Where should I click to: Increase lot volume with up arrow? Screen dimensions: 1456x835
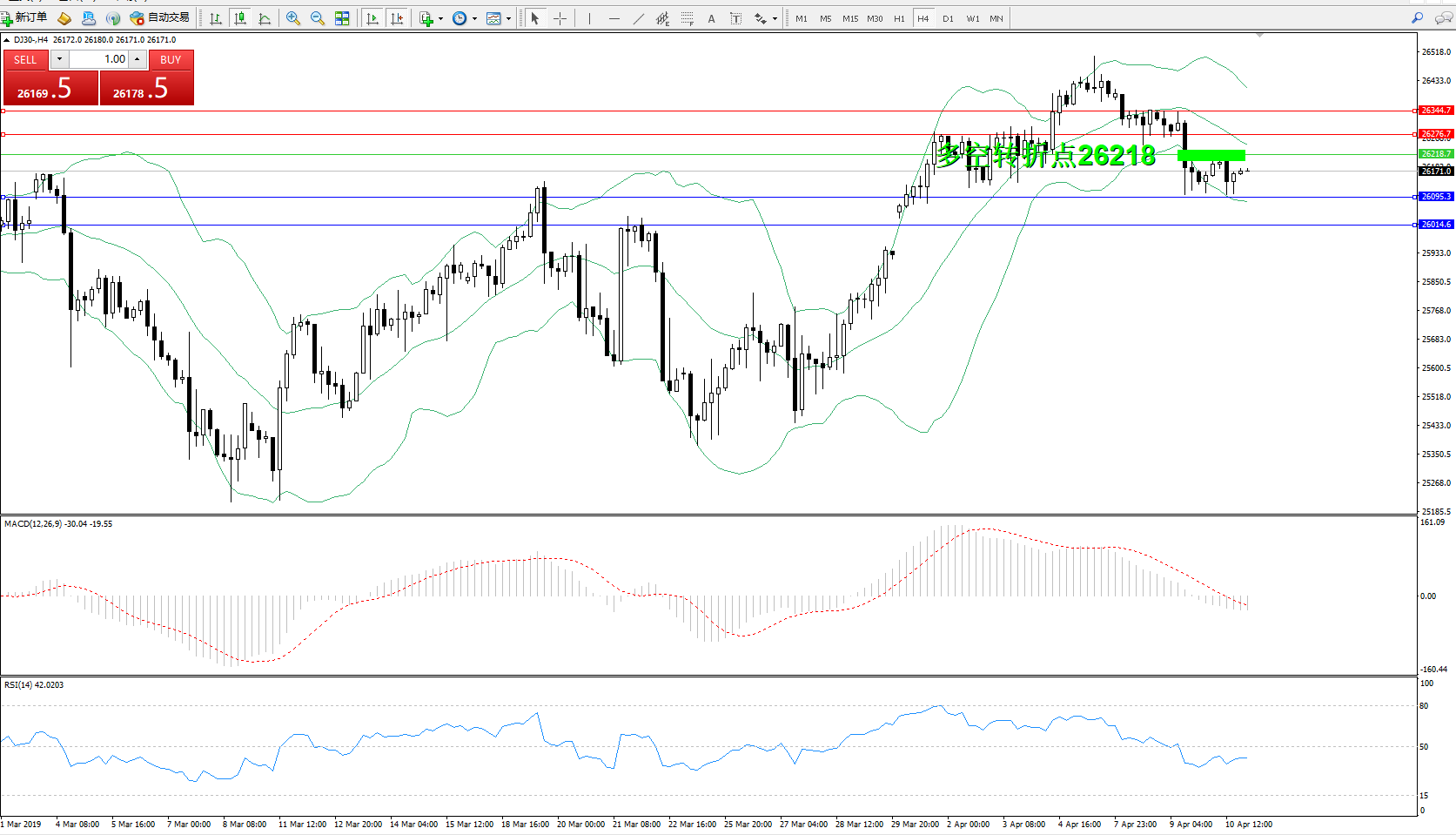point(138,59)
